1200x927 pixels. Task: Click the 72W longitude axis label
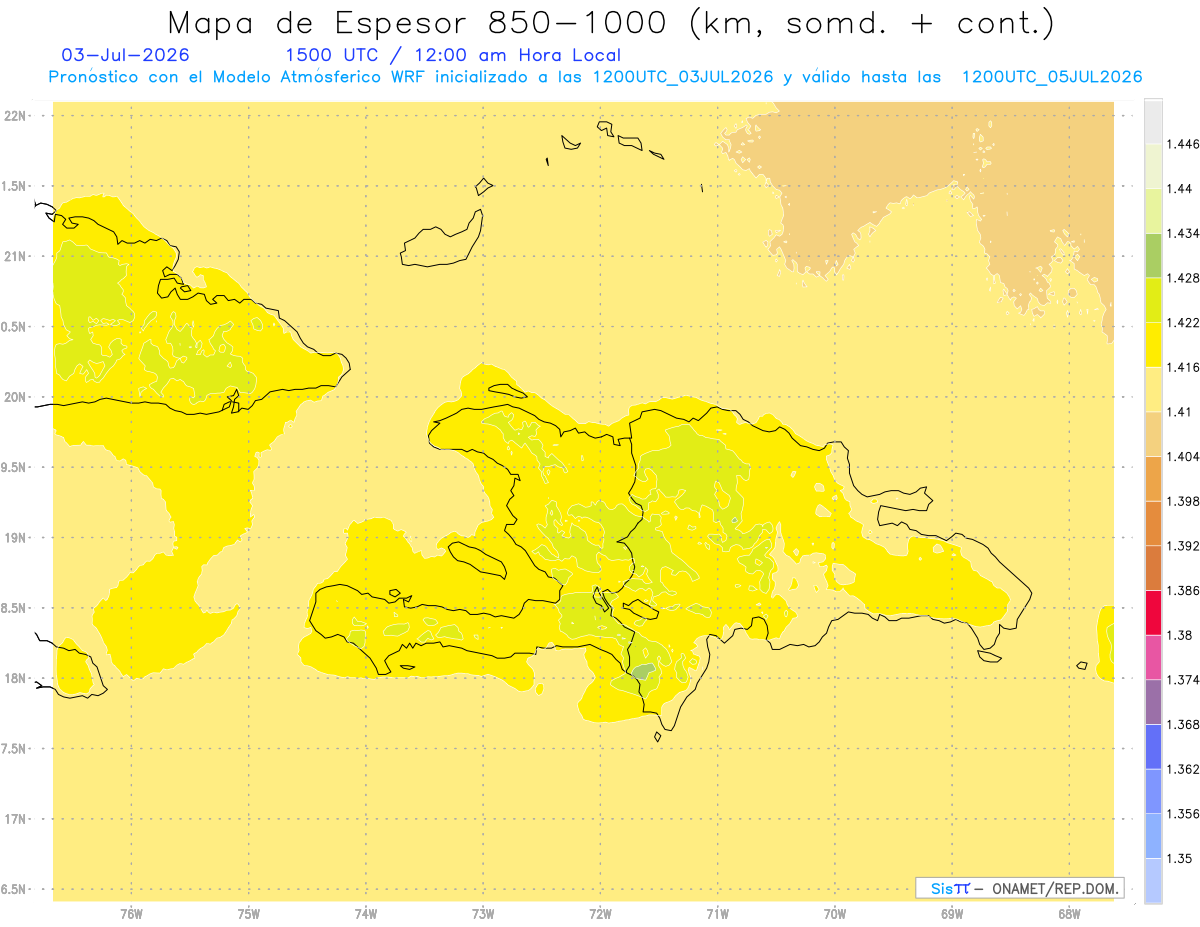pos(600,913)
